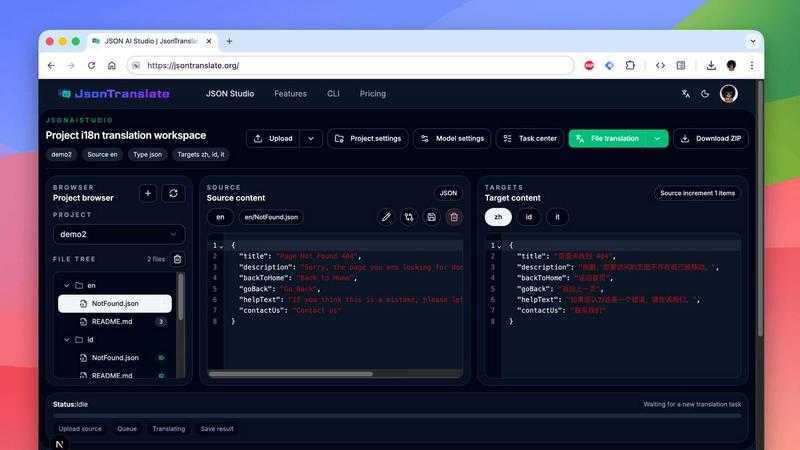Click the source editor horizontal scrollbar
The width and height of the screenshot is (800, 450).
[x=291, y=374]
